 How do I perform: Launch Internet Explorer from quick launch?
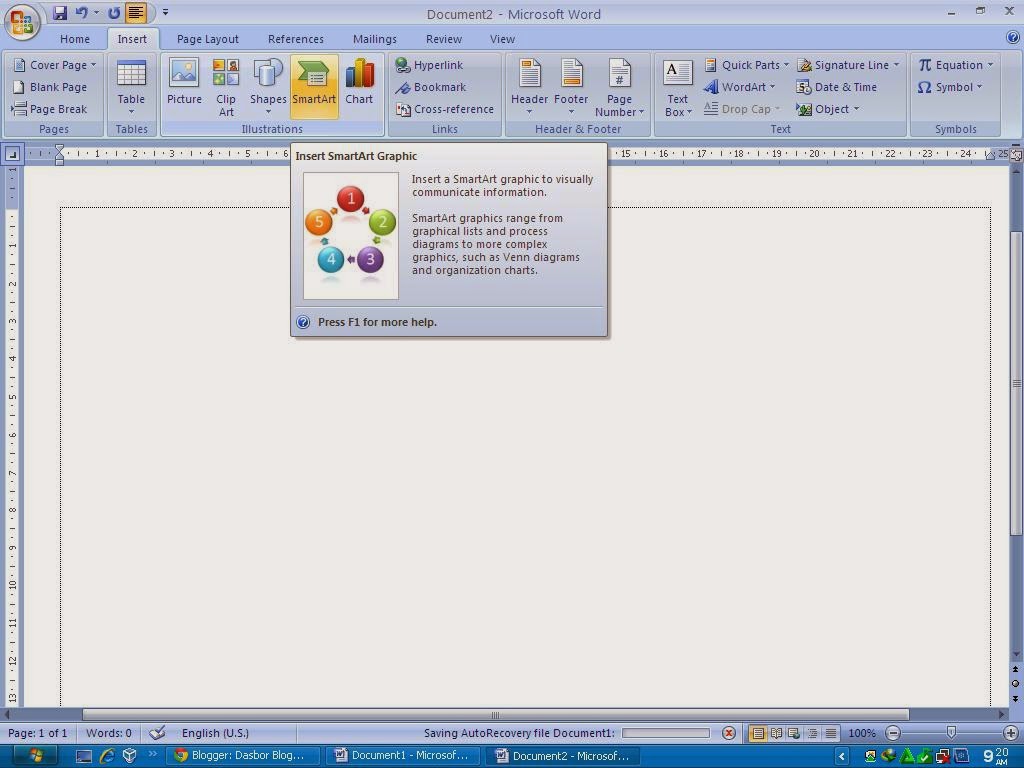click(x=107, y=756)
